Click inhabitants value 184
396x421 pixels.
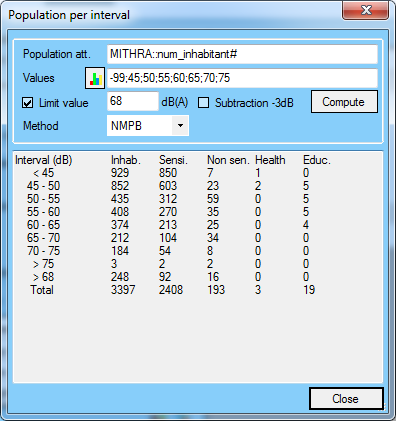[120, 251]
